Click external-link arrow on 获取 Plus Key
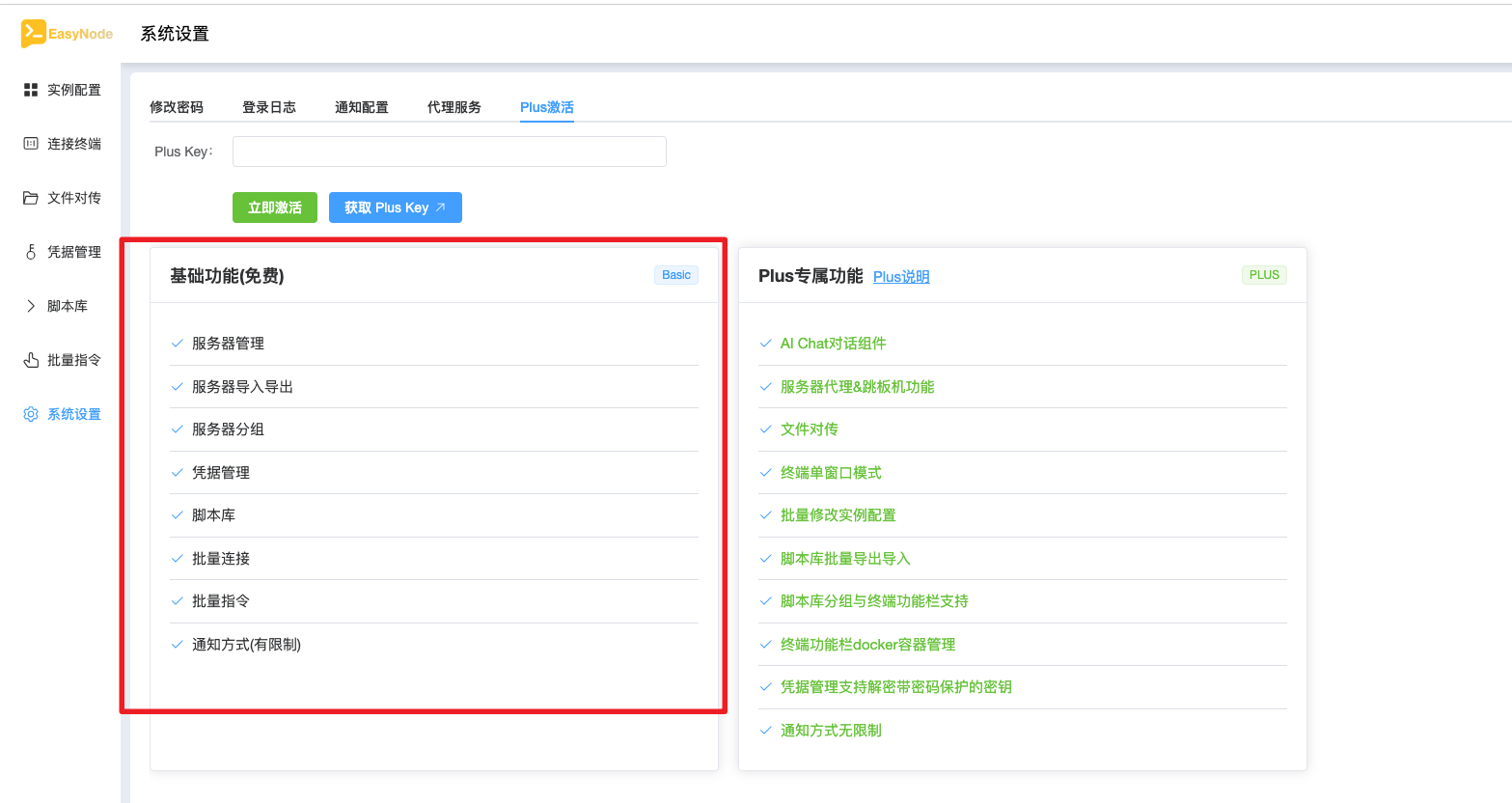 [441, 208]
